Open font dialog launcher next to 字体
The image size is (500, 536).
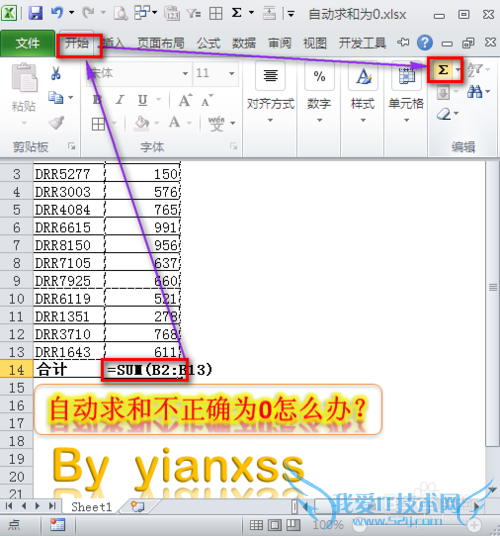[234, 146]
